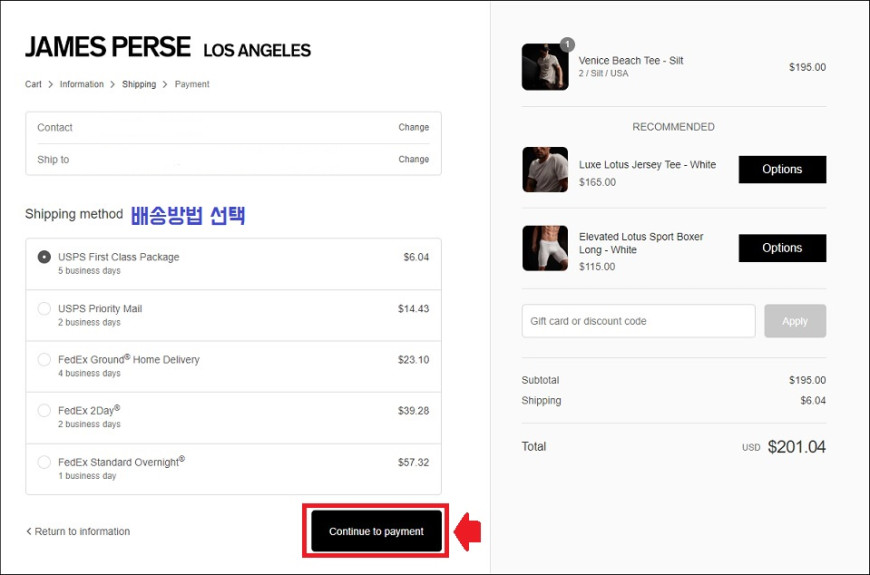Click Continue to payment button
The image size is (870, 575).
click(x=376, y=531)
